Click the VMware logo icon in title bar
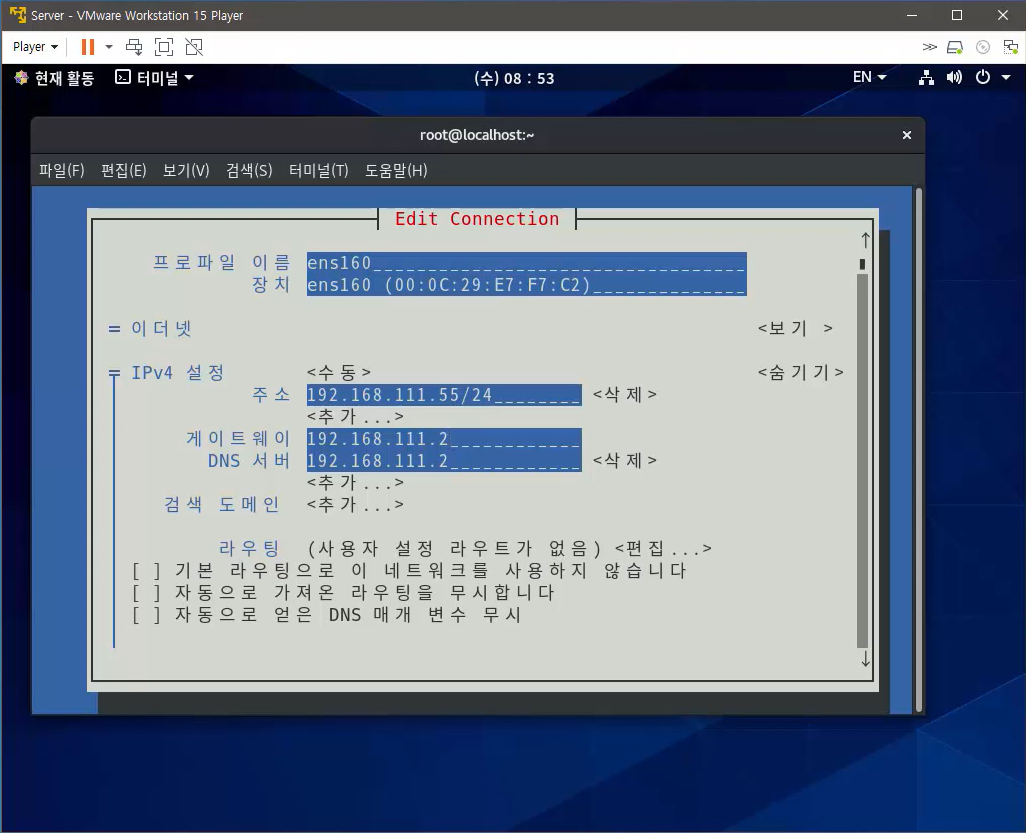 pos(18,15)
